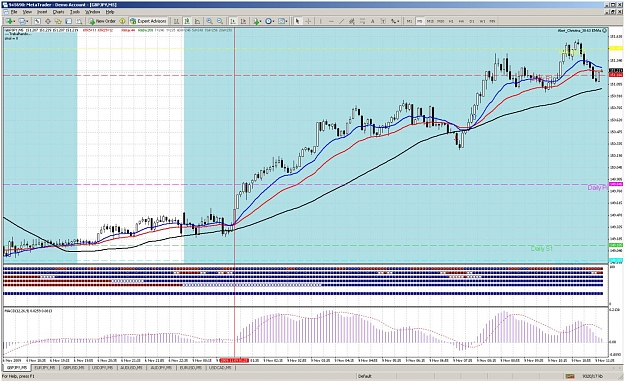Open the Periods clock dropdown
This screenshot has height=381, width=625.
(x=270, y=21)
